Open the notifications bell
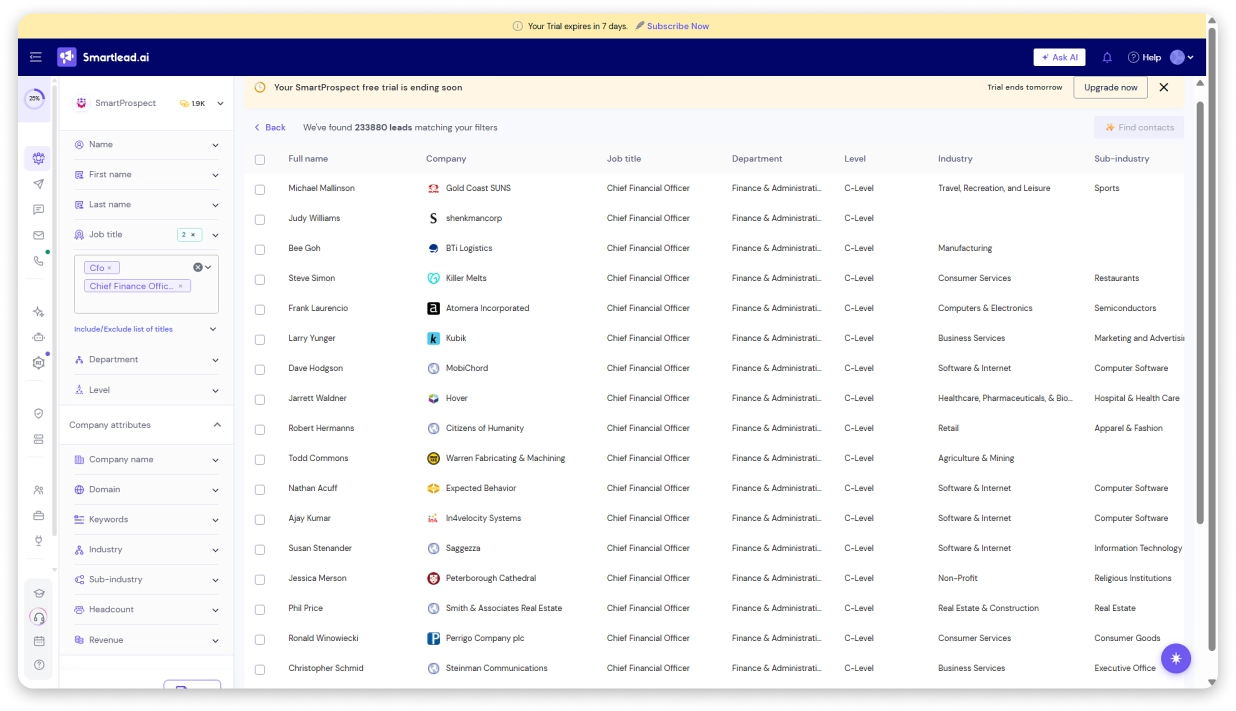 (x=1107, y=57)
